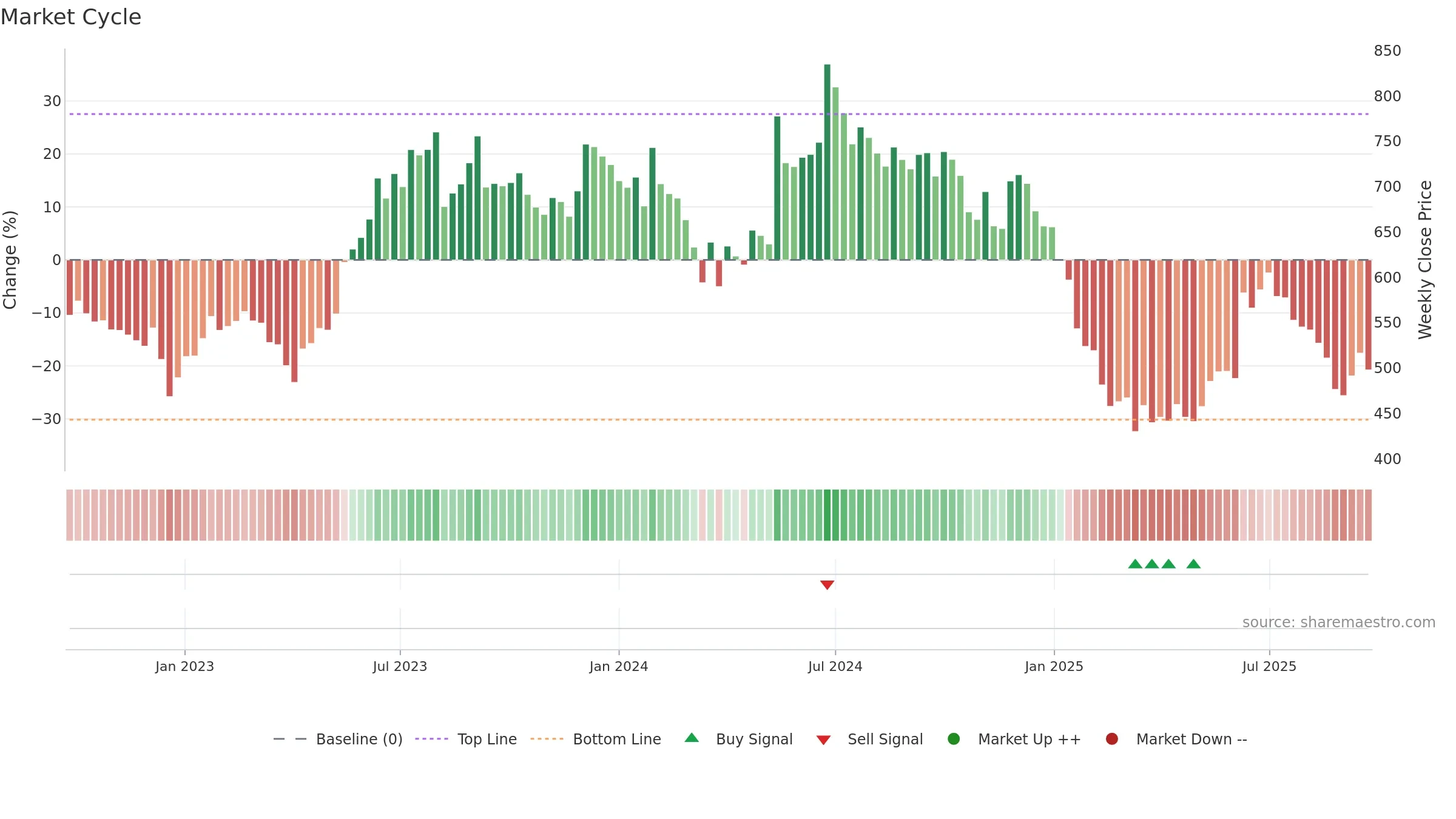This screenshot has height=819, width=1456.
Task: Click the Market Cycle chart title
Action: click(x=71, y=17)
